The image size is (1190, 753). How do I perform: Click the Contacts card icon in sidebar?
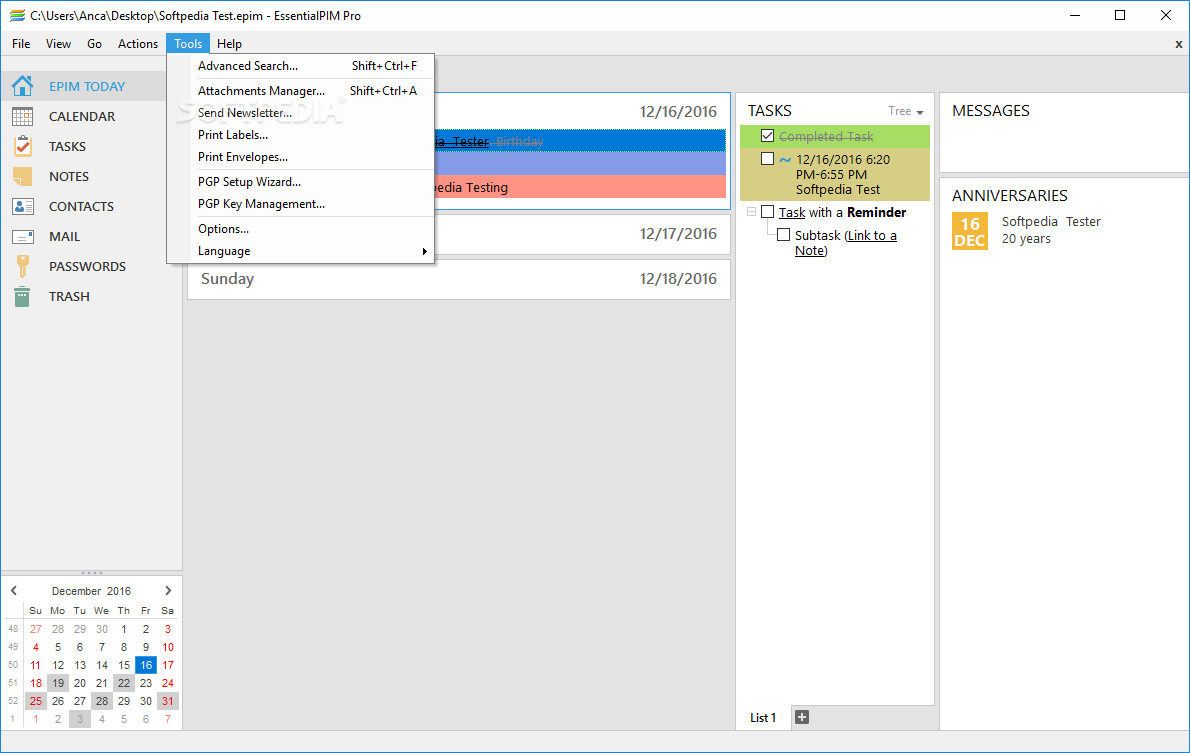tap(22, 206)
